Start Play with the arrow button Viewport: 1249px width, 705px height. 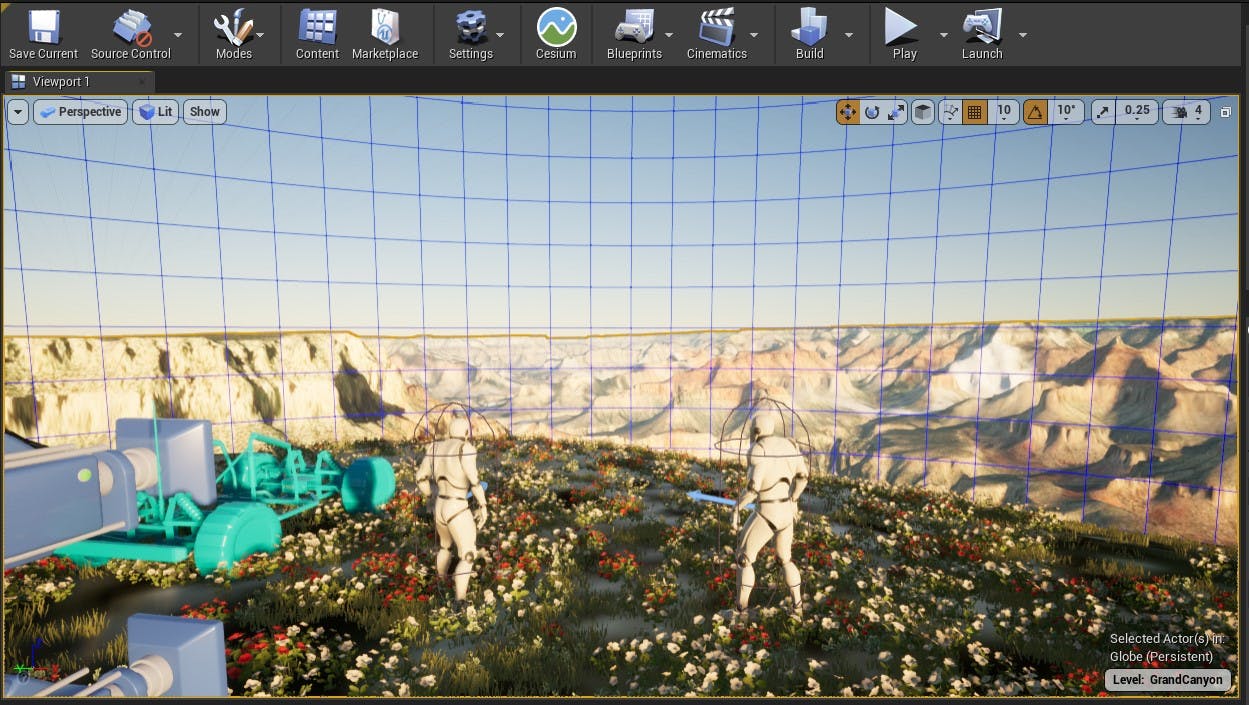[x=903, y=27]
